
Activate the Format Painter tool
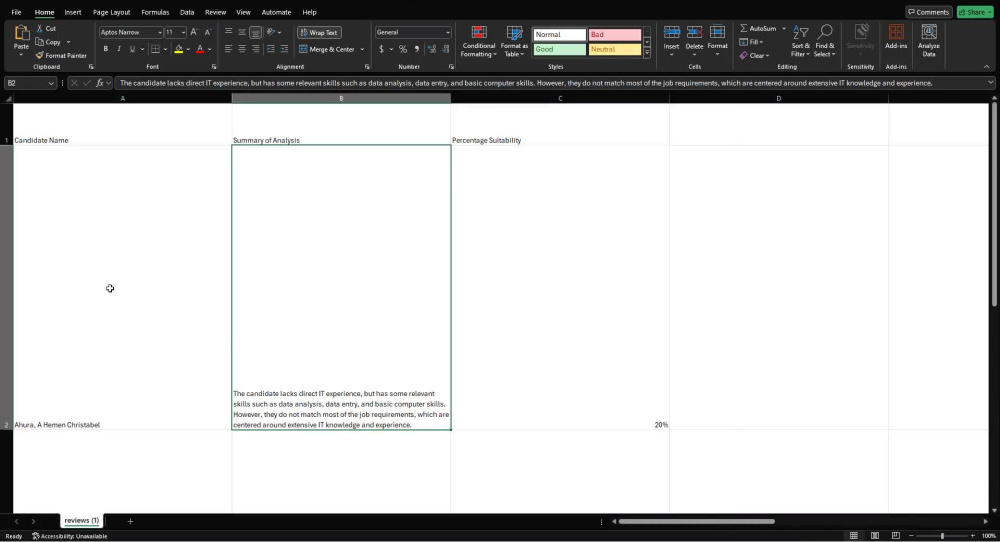[x=61, y=55]
